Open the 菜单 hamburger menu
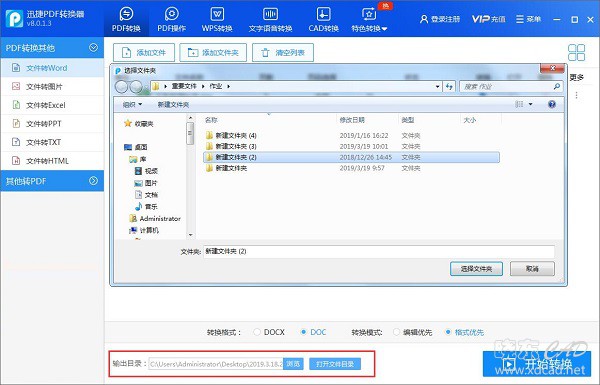Viewport: 600px width, 385px height. pyautogui.click(x=528, y=19)
